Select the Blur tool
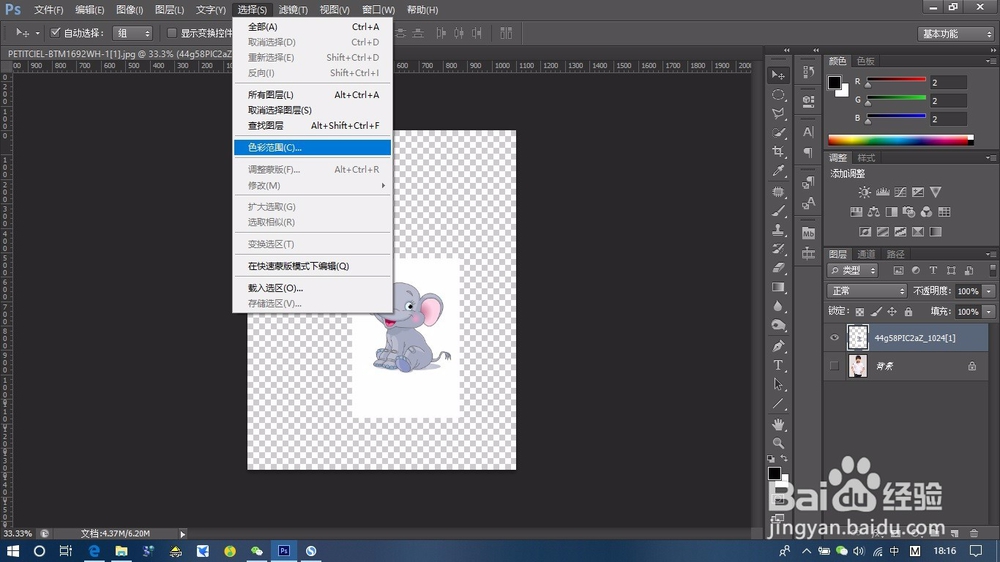Screen dimensions: 1000x562 click(x=778, y=306)
